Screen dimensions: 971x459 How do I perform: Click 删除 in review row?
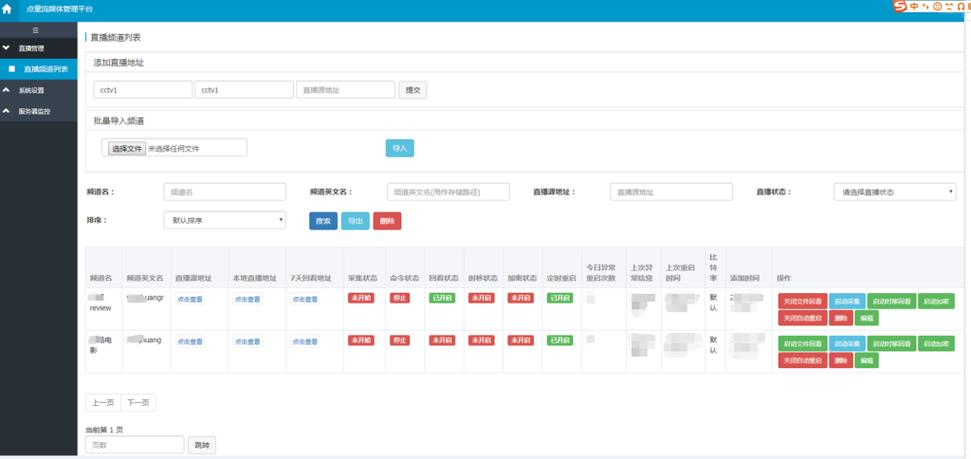841,318
